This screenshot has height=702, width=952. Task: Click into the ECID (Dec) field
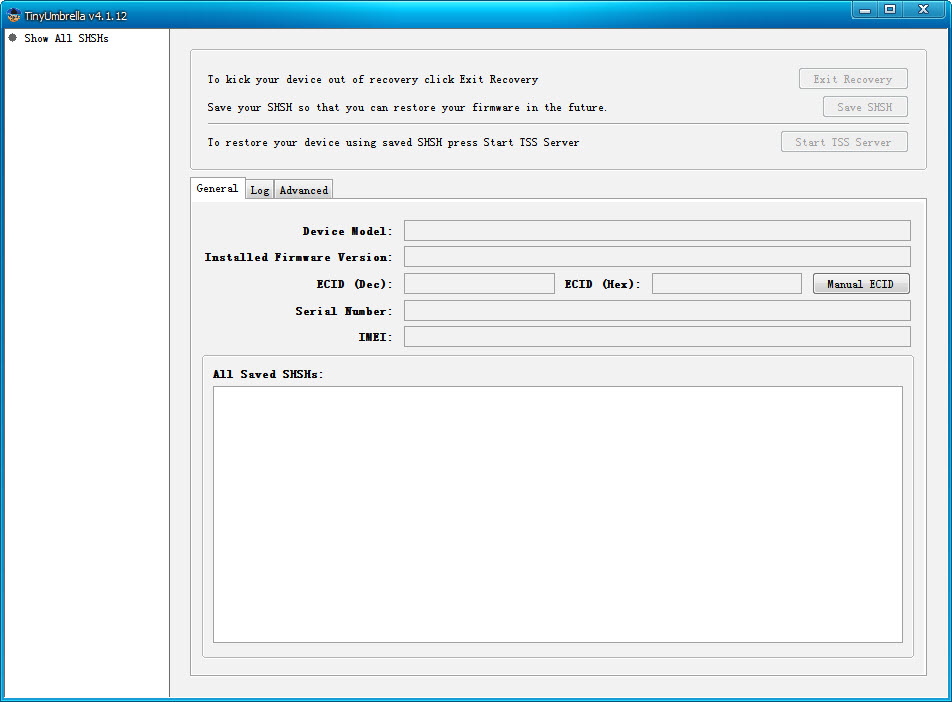[x=479, y=284]
